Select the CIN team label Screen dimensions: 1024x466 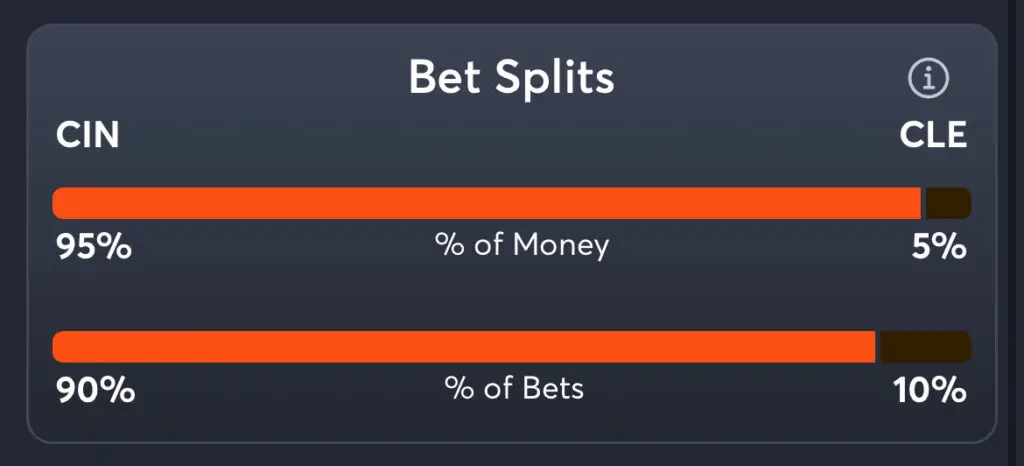coord(88,136)
